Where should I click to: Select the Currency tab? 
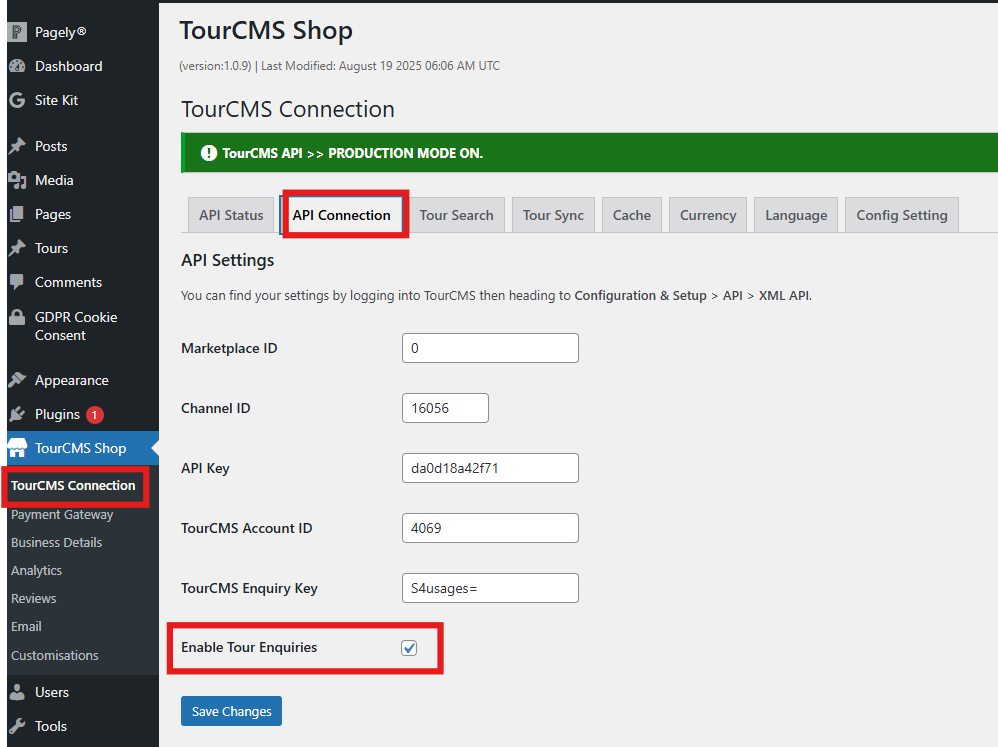708,215
